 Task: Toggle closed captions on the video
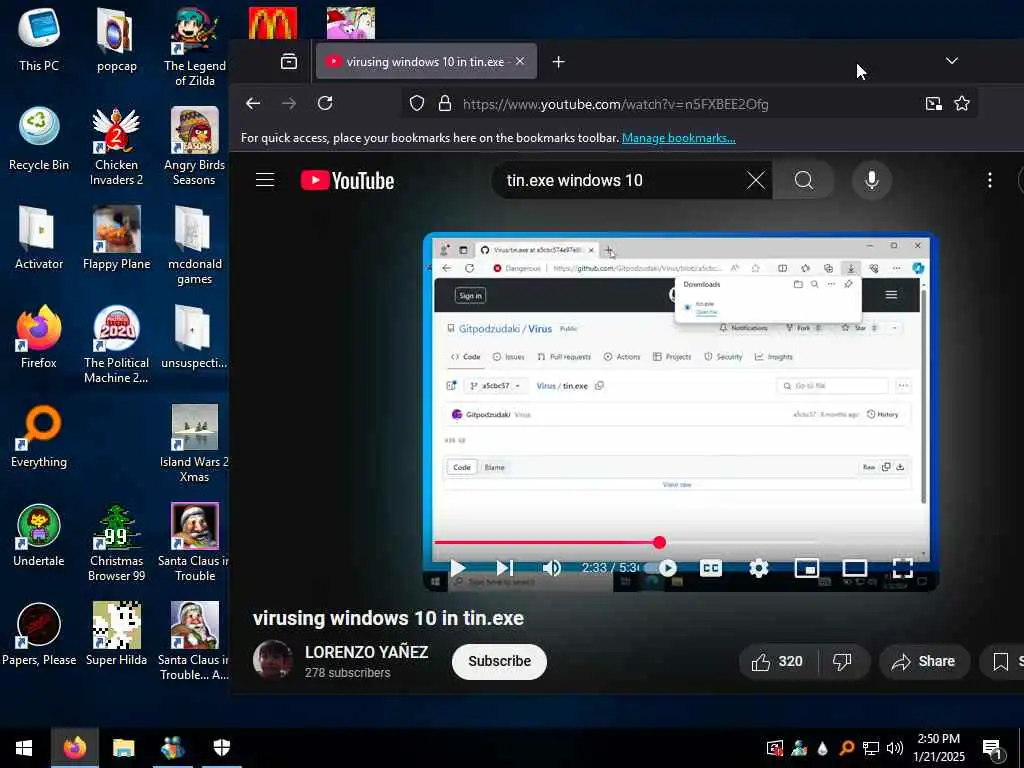coord(711,568)
